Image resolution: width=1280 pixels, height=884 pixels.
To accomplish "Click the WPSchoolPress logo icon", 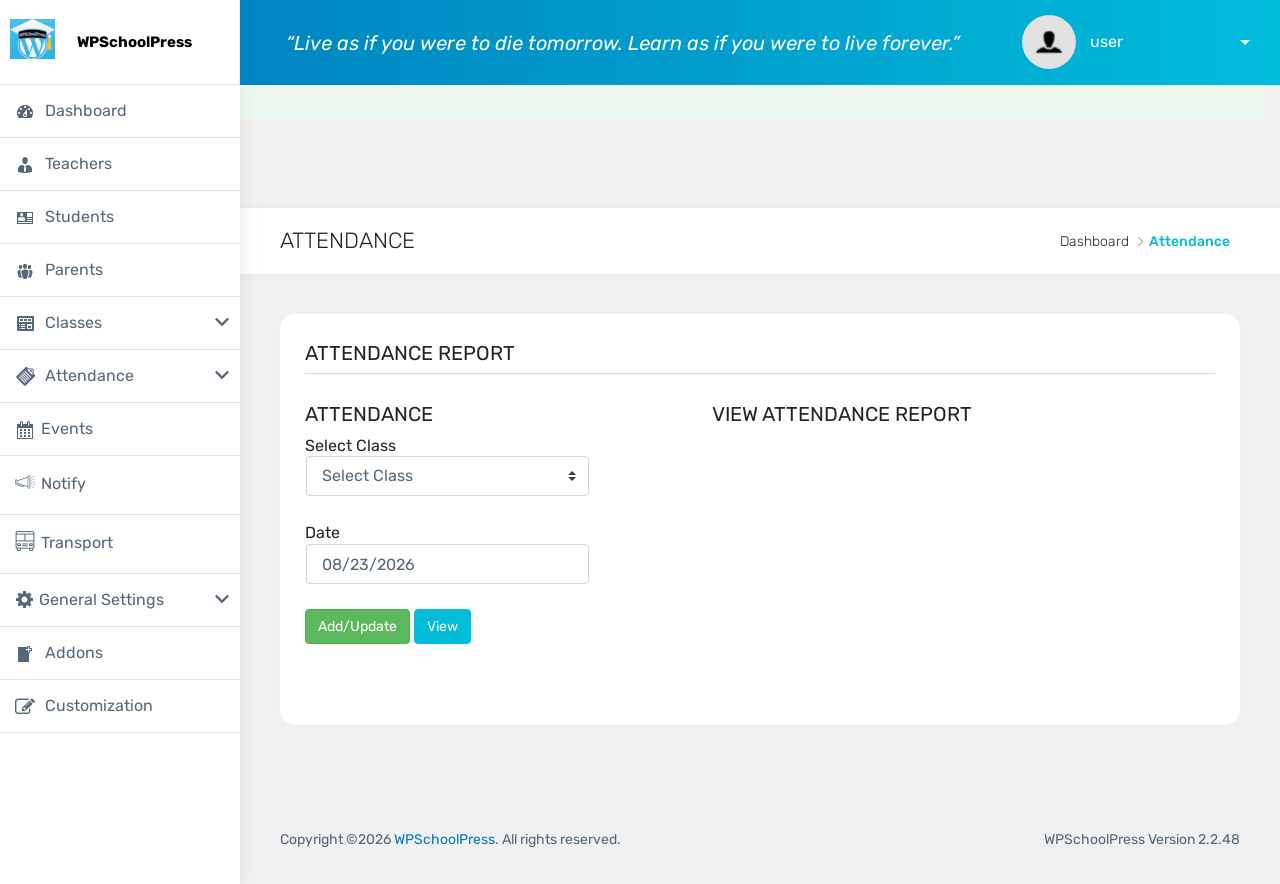I will pyautogui.click(x=32, y=40).
